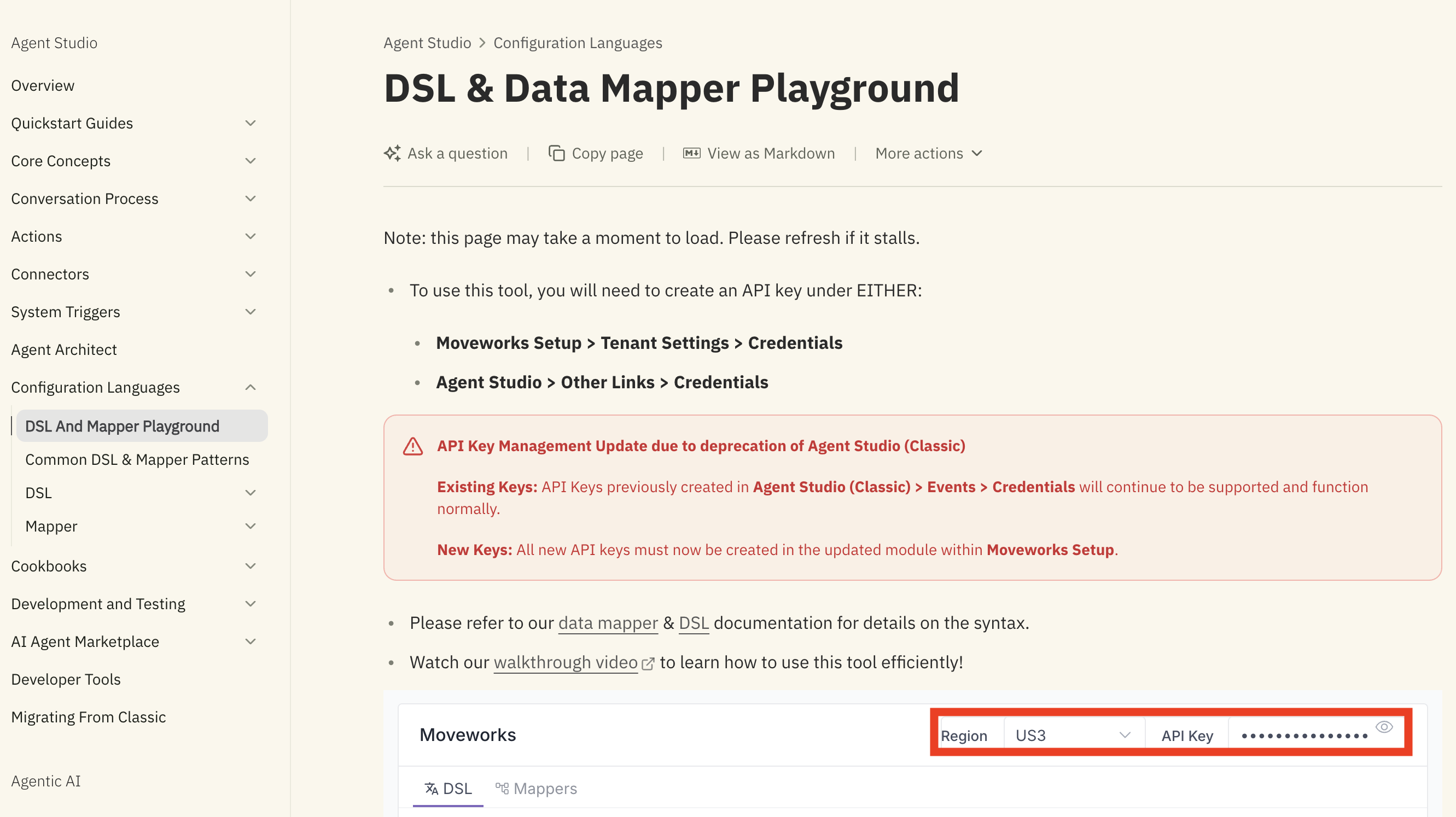Click the Moveworks title in the playground

(468, 734)
